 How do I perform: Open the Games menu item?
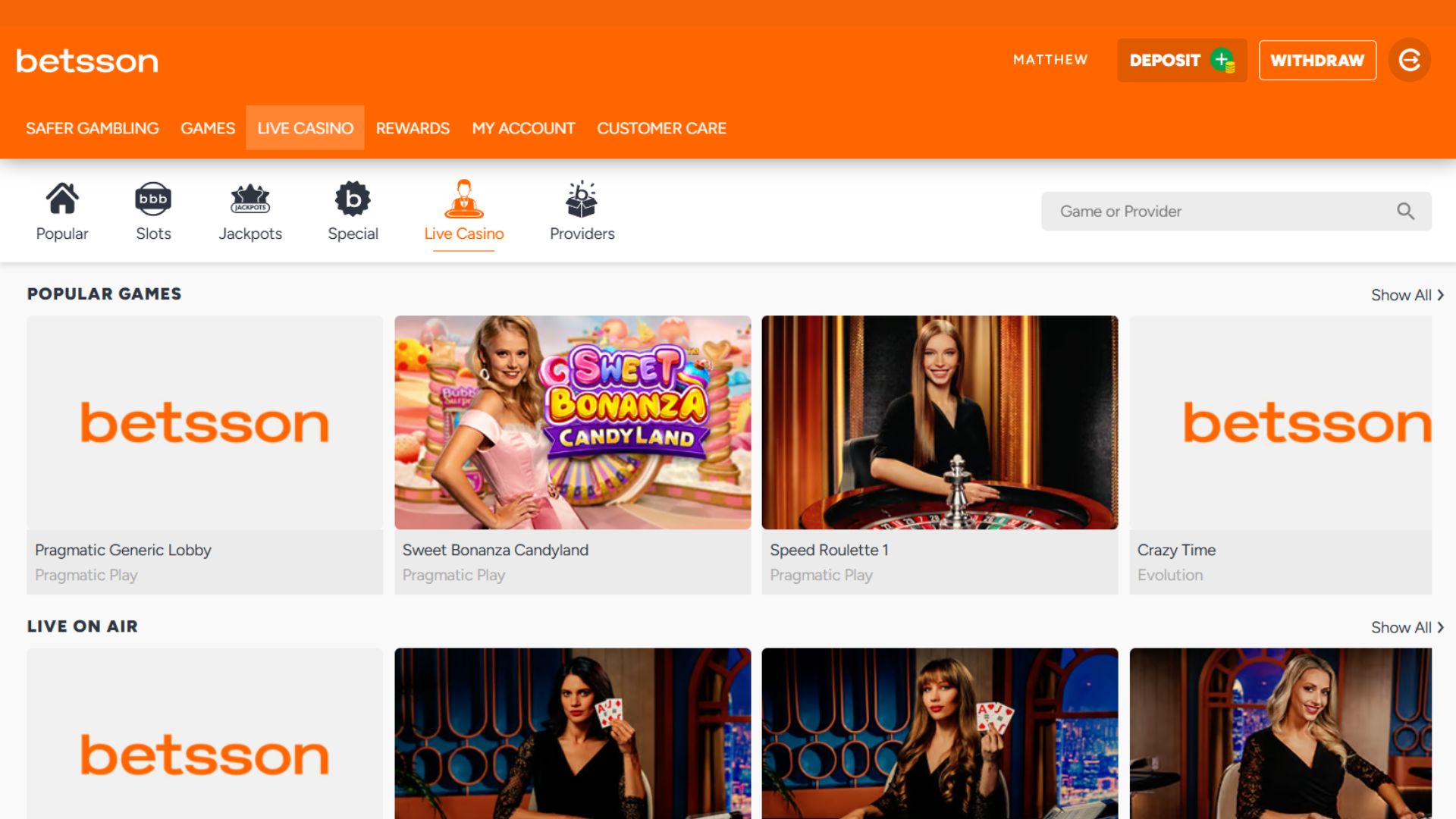coord(208,128)
